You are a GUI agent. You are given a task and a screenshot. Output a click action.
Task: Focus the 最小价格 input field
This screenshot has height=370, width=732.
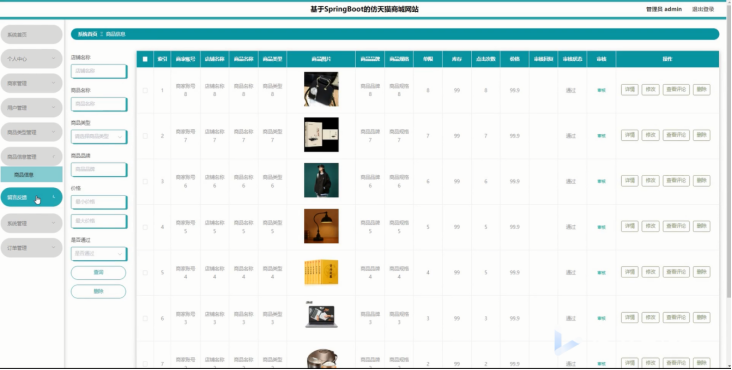99,202
